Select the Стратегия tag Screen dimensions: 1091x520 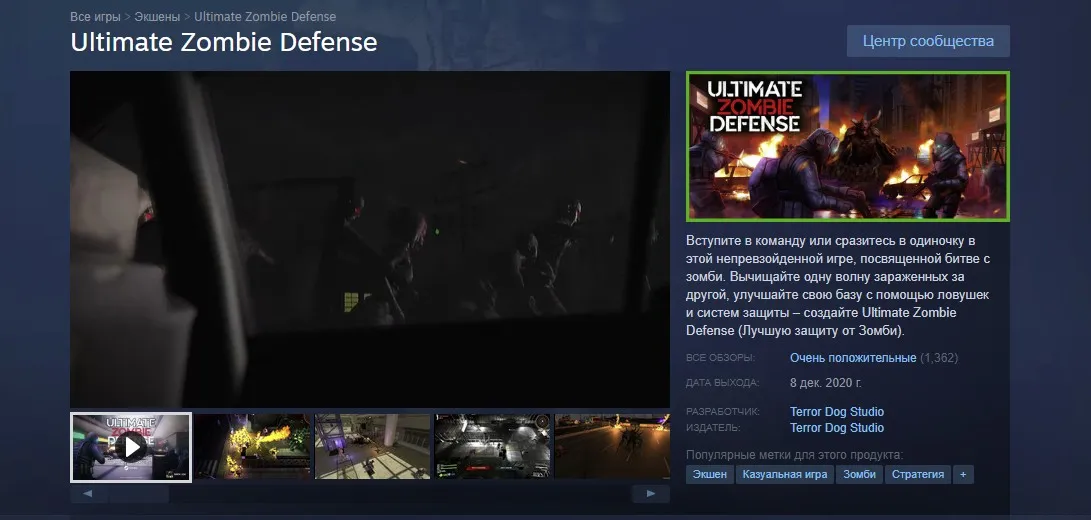[x=918, y=475]
